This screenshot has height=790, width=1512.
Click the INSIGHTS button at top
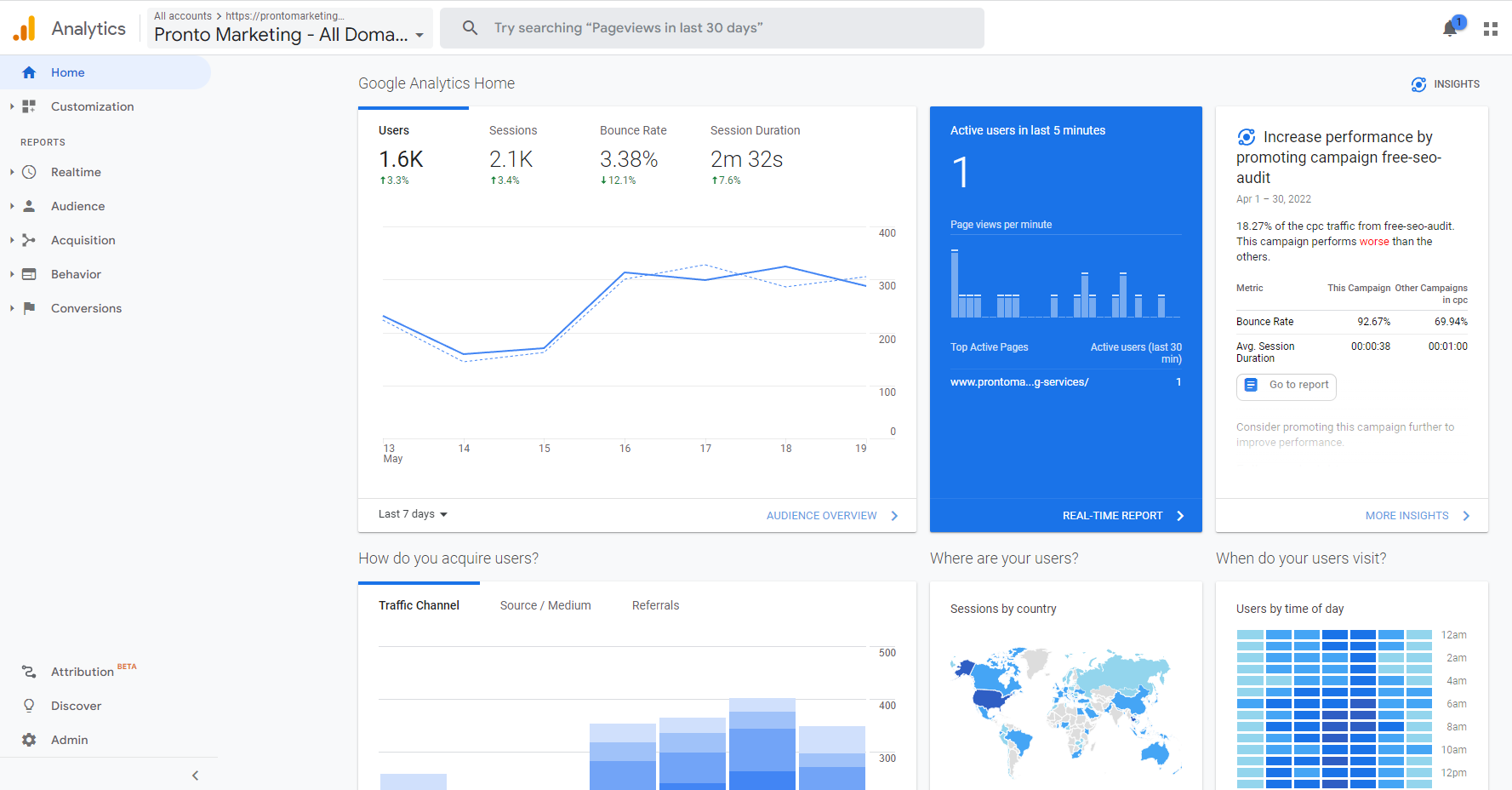[x=1446, y=84]
